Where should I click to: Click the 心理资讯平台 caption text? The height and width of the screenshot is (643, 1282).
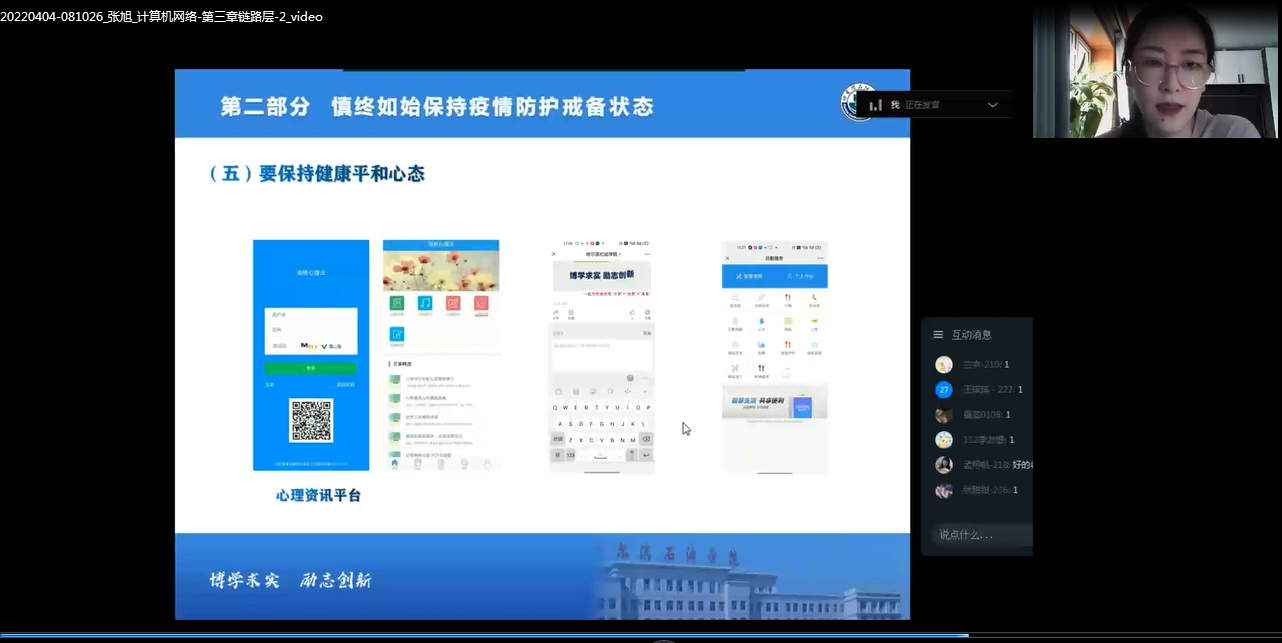click(x=319, y=495)
